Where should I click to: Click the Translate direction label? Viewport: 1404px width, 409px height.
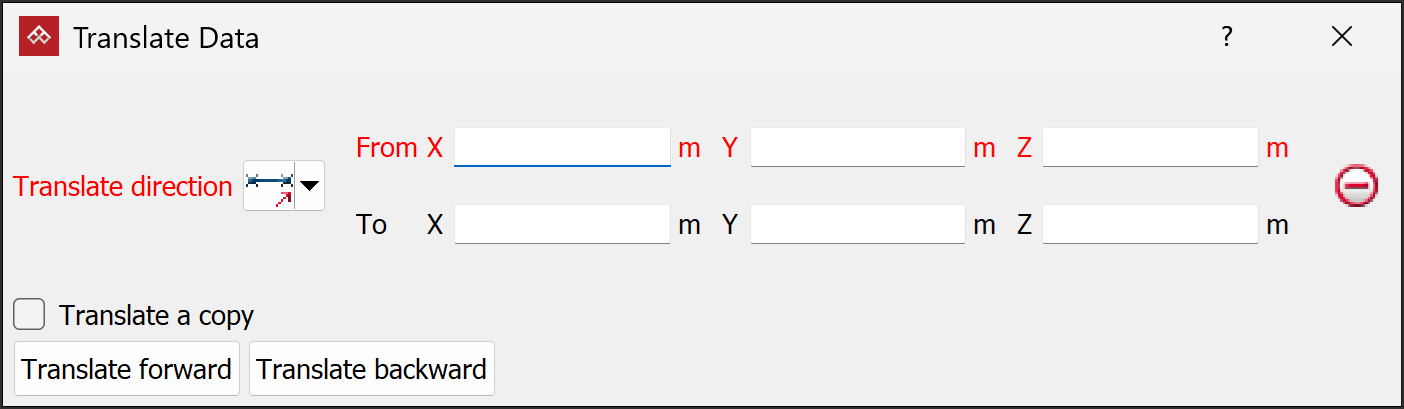(x=123, y=187)
